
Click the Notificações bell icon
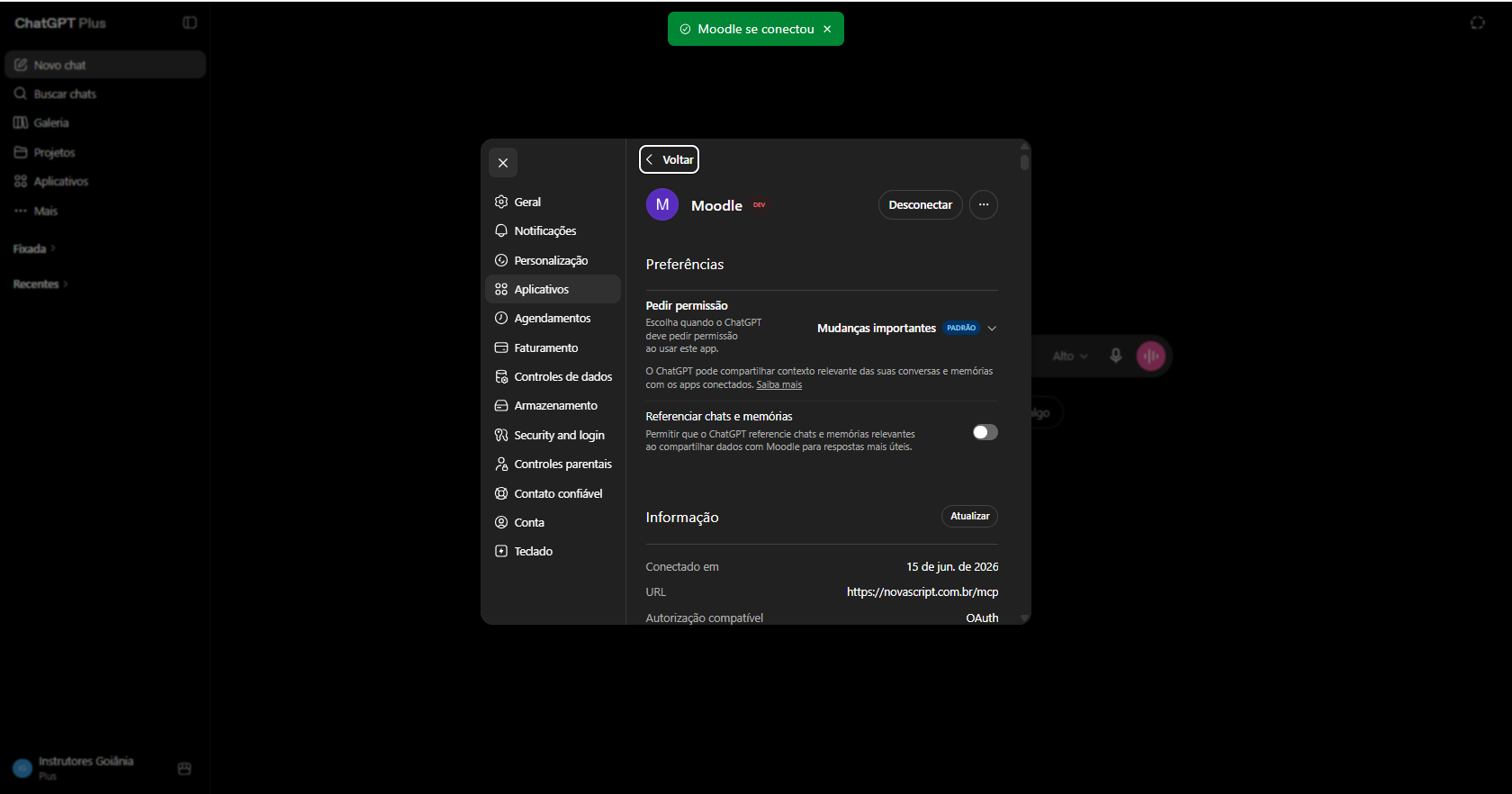[x=501, y=230]
